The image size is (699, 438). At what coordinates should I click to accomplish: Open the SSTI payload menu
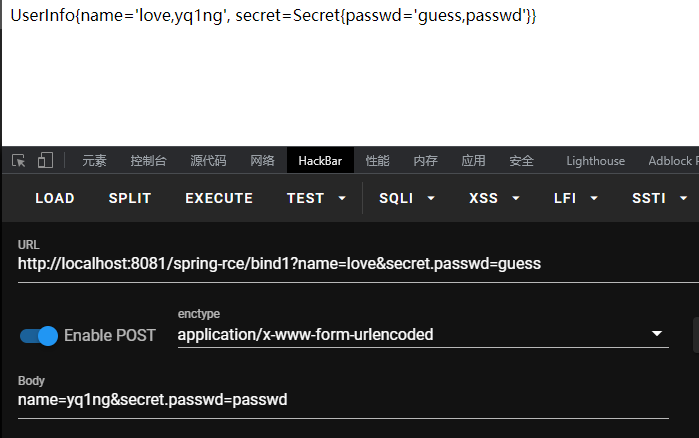657,198
